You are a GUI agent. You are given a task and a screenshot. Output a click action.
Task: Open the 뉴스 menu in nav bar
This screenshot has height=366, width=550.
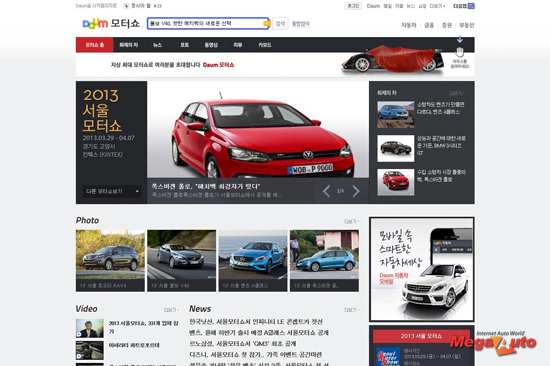[x=157, y=45]
